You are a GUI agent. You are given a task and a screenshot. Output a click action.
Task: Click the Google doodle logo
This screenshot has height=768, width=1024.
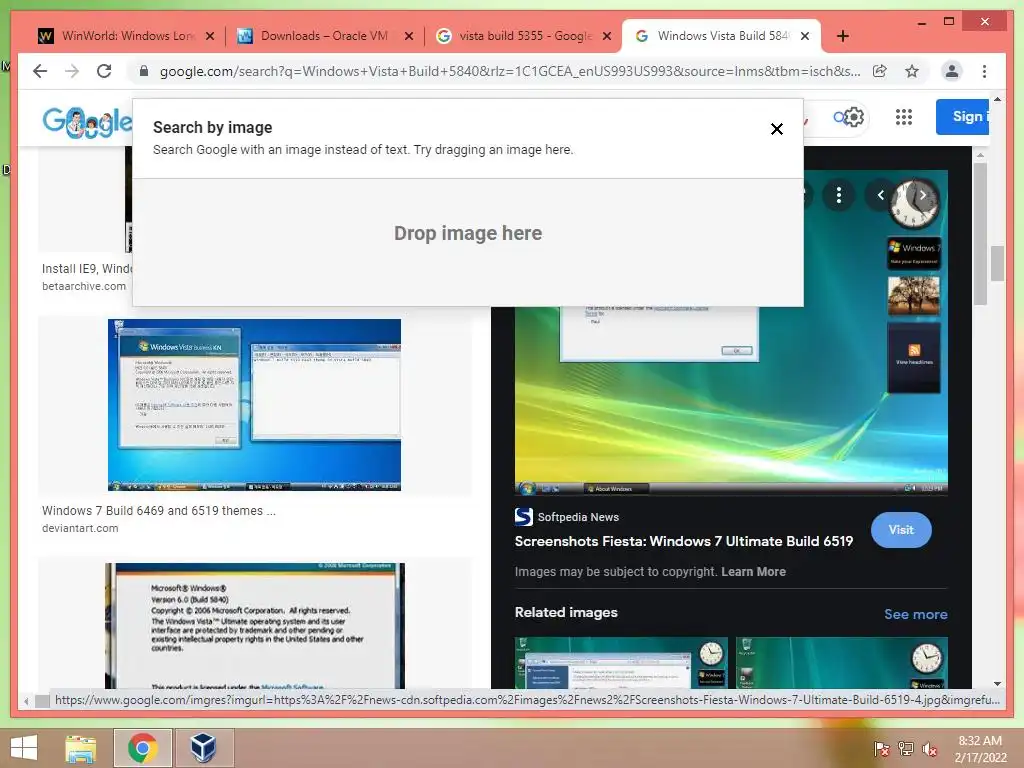87,121
